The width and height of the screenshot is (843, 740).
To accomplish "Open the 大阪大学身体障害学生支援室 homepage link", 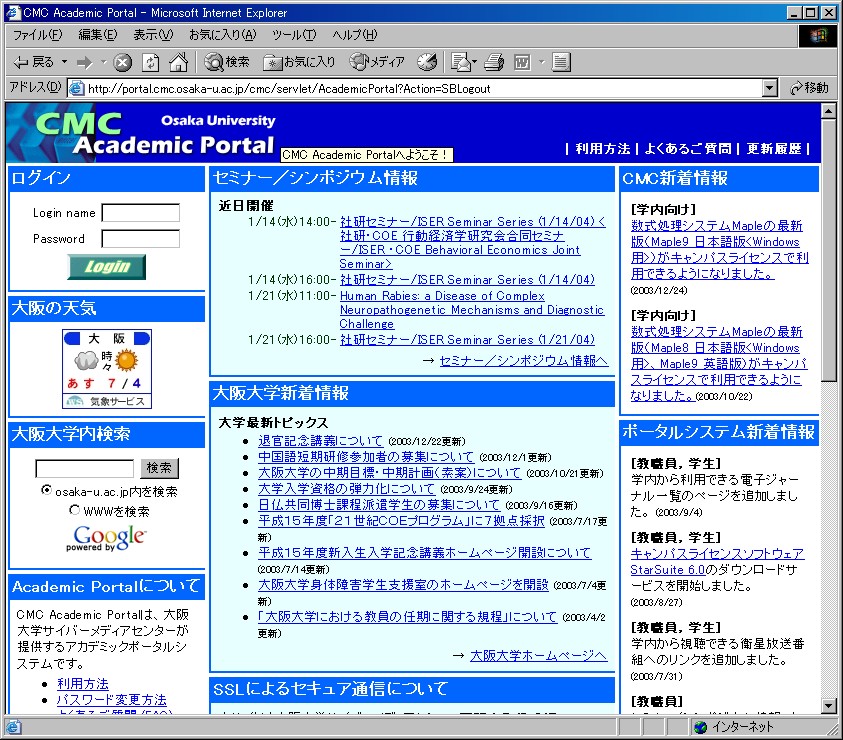I will point(403,585).
